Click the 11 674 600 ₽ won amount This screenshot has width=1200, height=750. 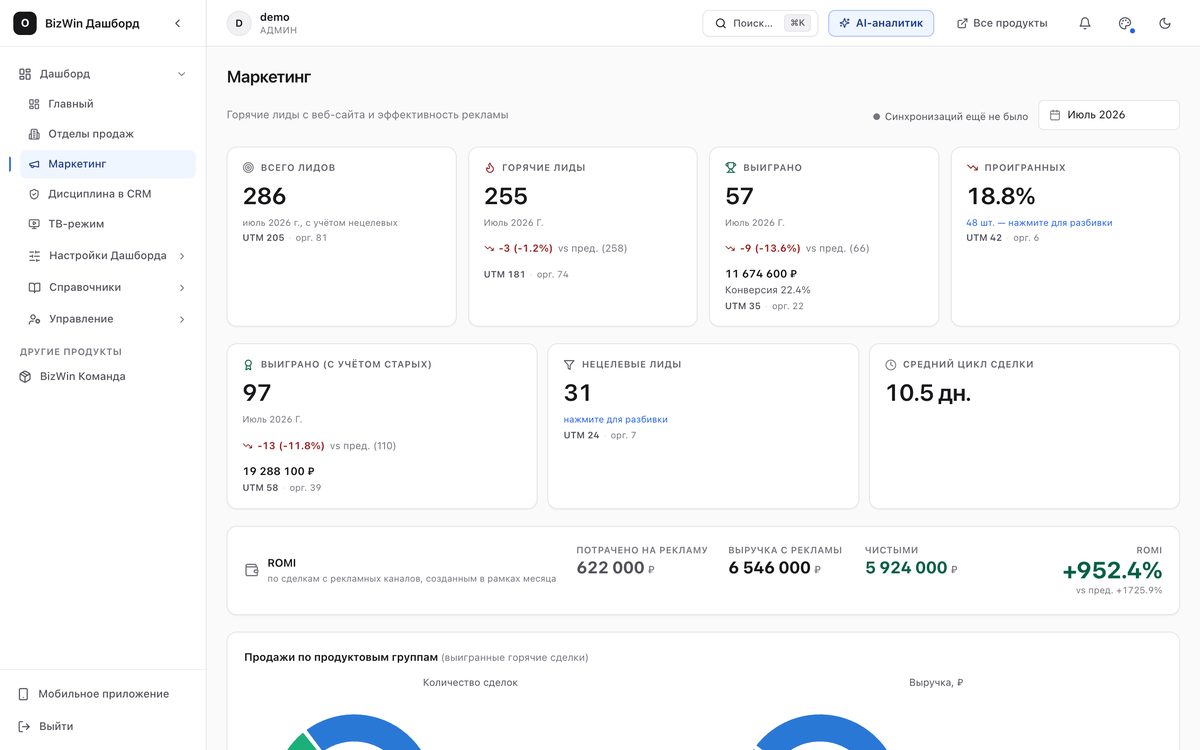(761, 274)
